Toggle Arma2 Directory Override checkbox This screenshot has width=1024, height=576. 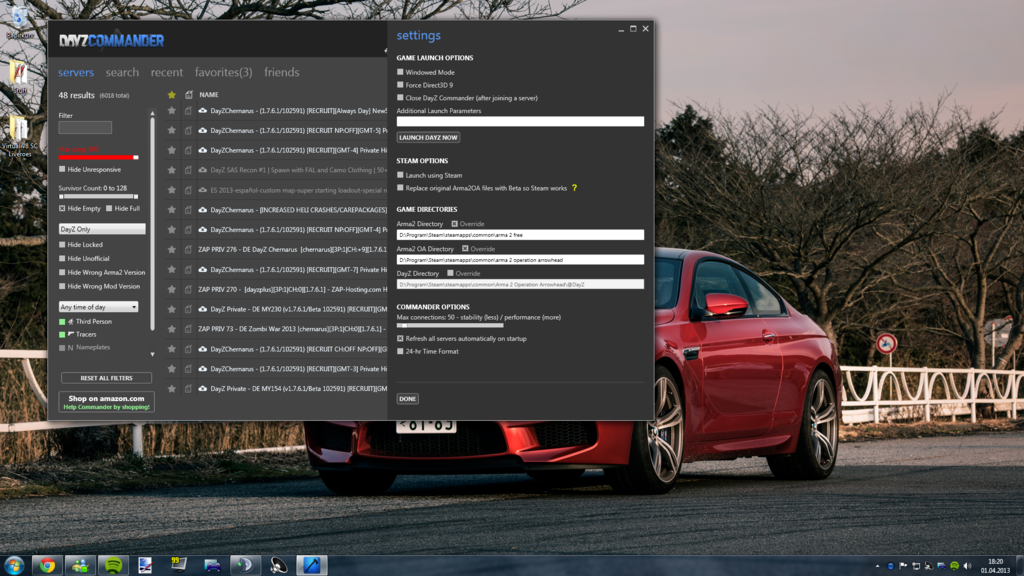coord(455,224)
